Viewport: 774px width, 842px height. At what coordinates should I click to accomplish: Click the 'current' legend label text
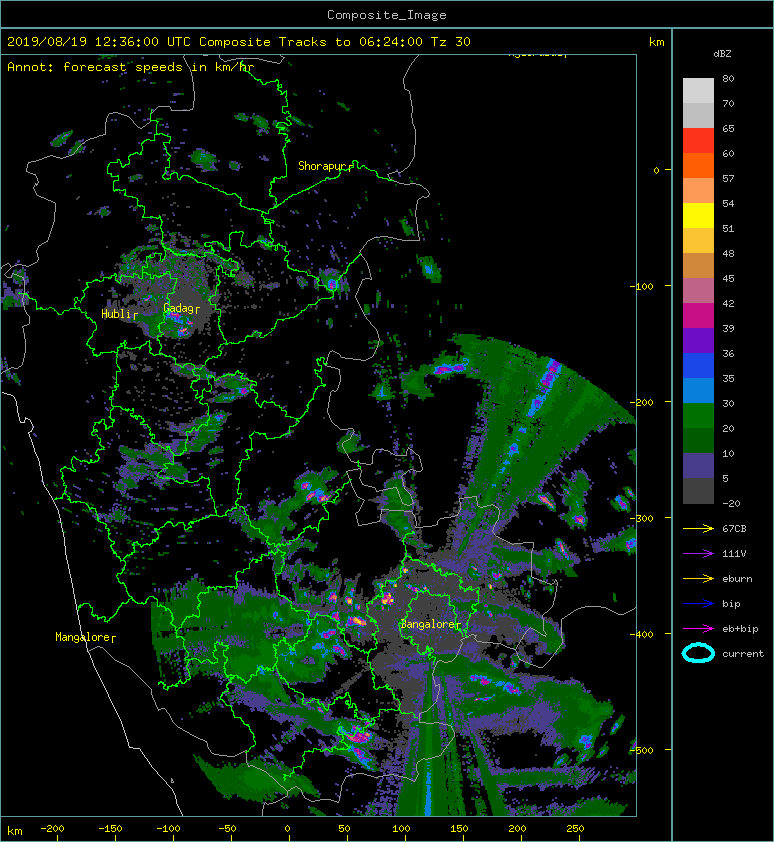pos(743,654)
